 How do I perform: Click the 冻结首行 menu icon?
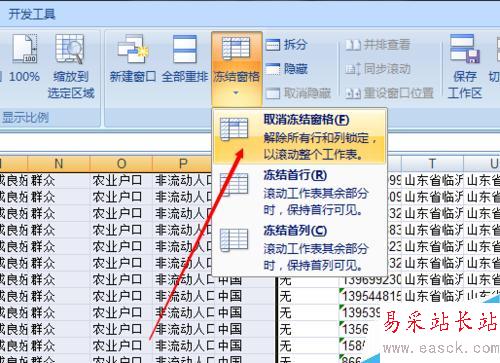pyautogui.click(x=234, y=184)
